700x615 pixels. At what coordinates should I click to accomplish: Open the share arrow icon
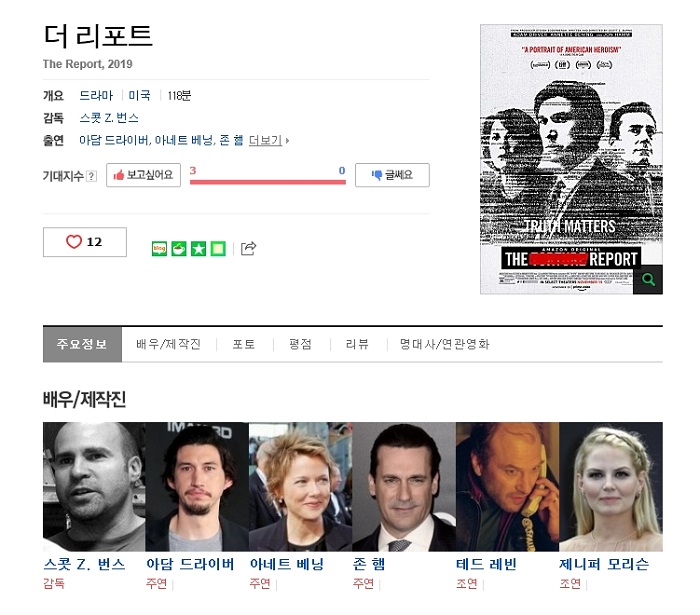pyautogui.click(x=249, y=248)
